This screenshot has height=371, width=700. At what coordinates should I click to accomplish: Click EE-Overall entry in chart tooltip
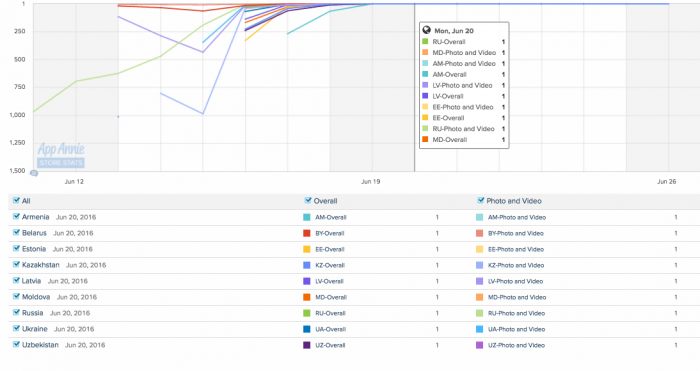[448, 118]
